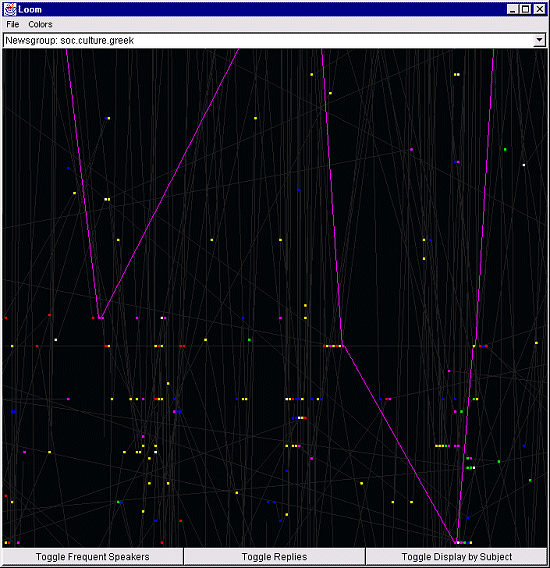Click the yellow-white dot pair at top right

(x=457, y=74)
